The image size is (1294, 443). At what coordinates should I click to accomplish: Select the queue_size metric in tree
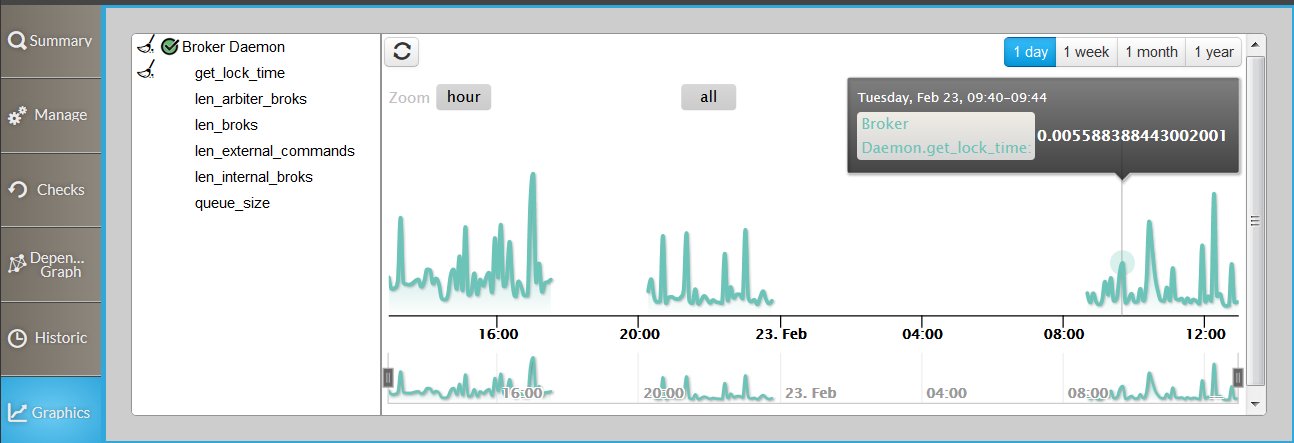click(x=232, y=203)
